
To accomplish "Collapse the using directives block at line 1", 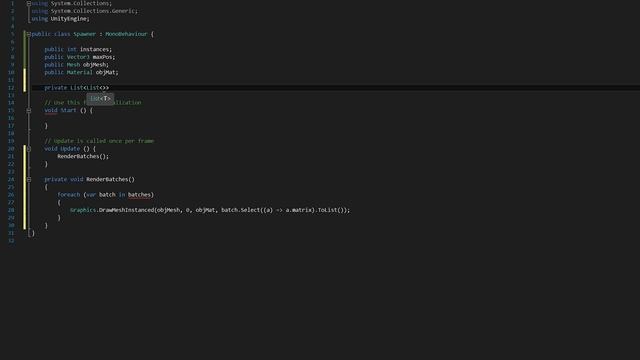I will (29, 3).
